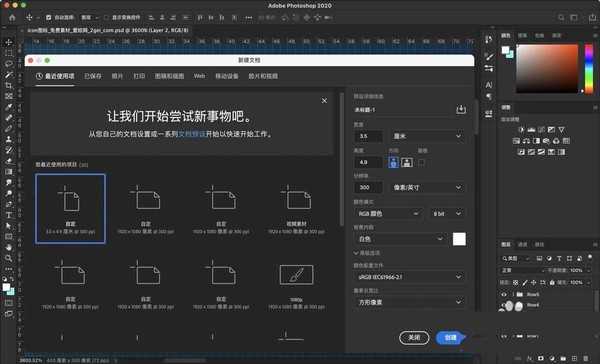
Task: Open the pixel aspect ratio dropdown (方形像素)
Action: point(409,302)
